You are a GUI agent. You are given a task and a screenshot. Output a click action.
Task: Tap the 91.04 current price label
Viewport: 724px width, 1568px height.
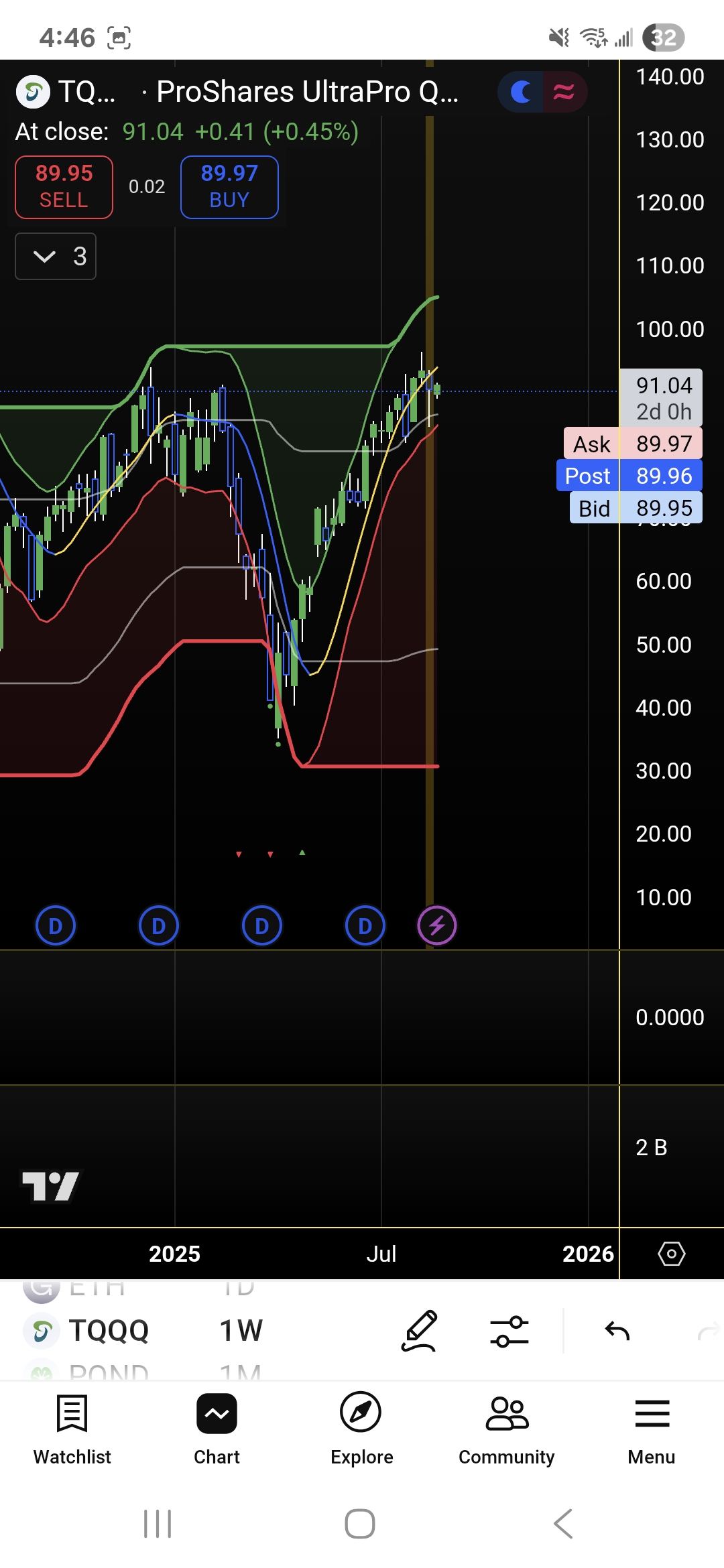pos(661,397)
